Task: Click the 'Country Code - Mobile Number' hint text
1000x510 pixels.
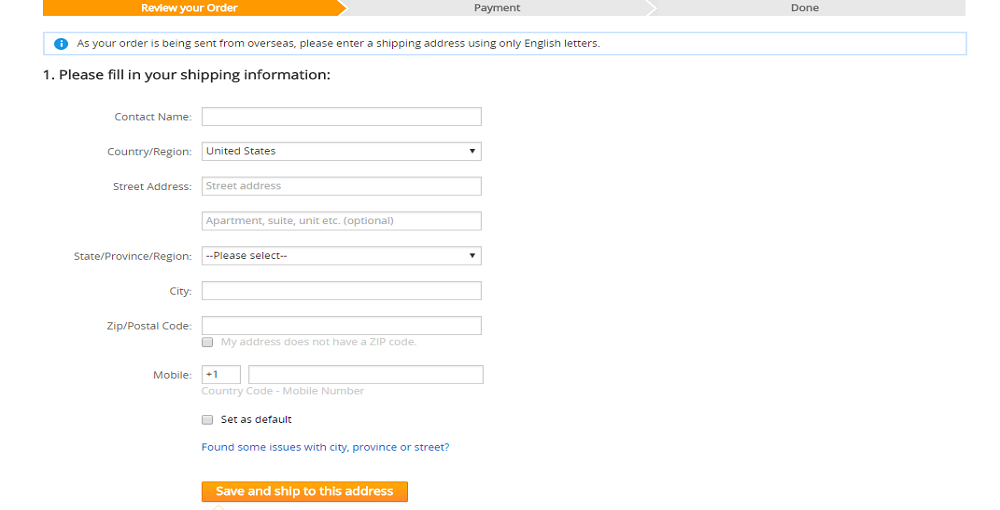Action: pos(282,391)
